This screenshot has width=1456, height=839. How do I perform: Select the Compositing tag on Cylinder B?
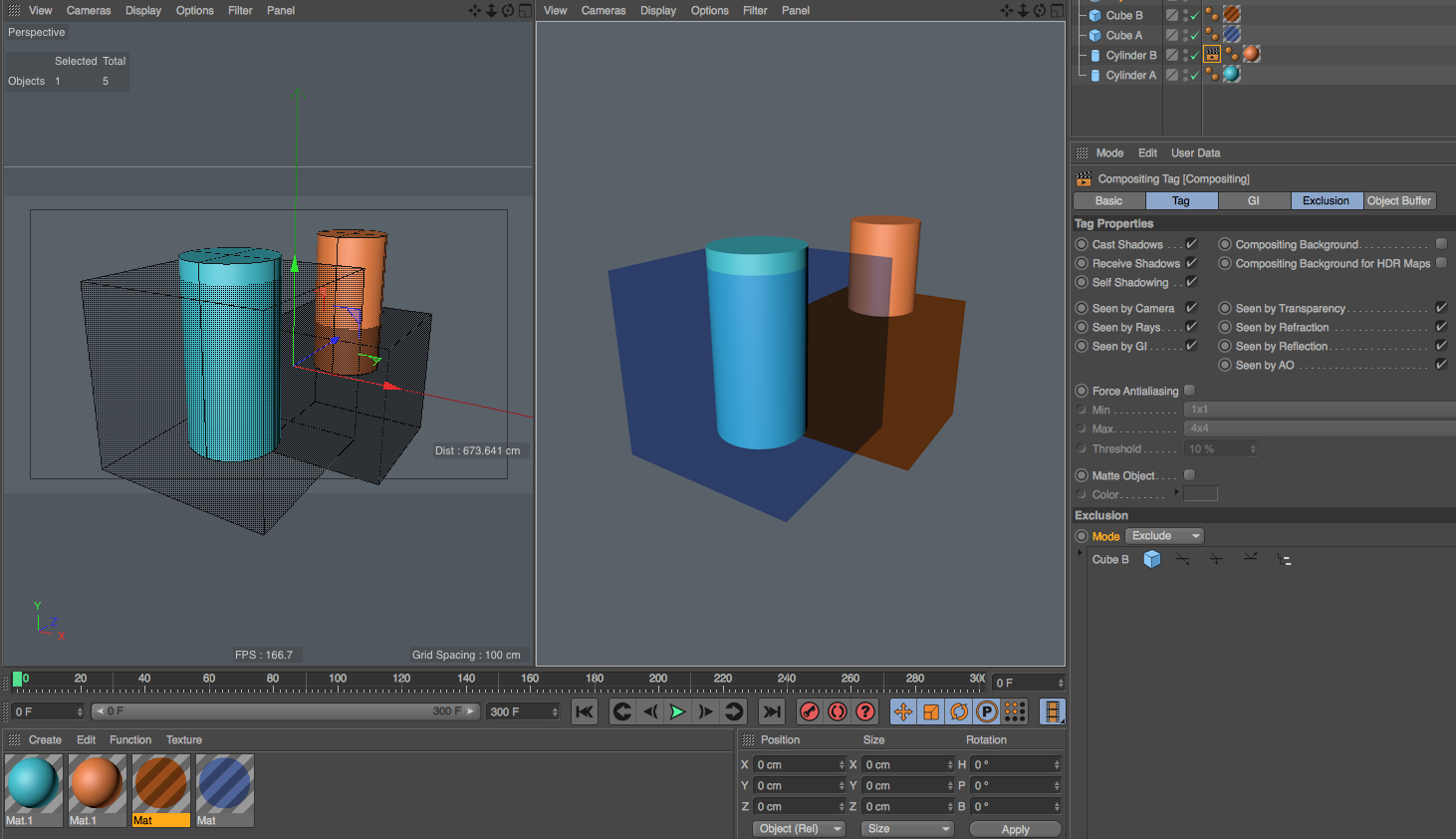1211,55
